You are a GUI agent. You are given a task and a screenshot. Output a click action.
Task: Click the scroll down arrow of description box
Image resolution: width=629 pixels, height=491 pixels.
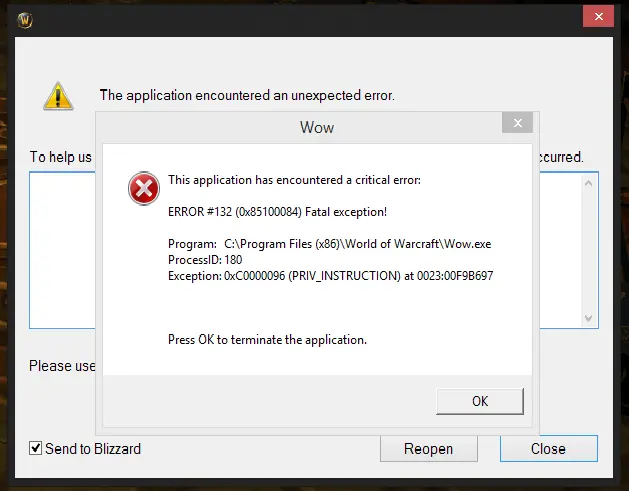[588, 319]
